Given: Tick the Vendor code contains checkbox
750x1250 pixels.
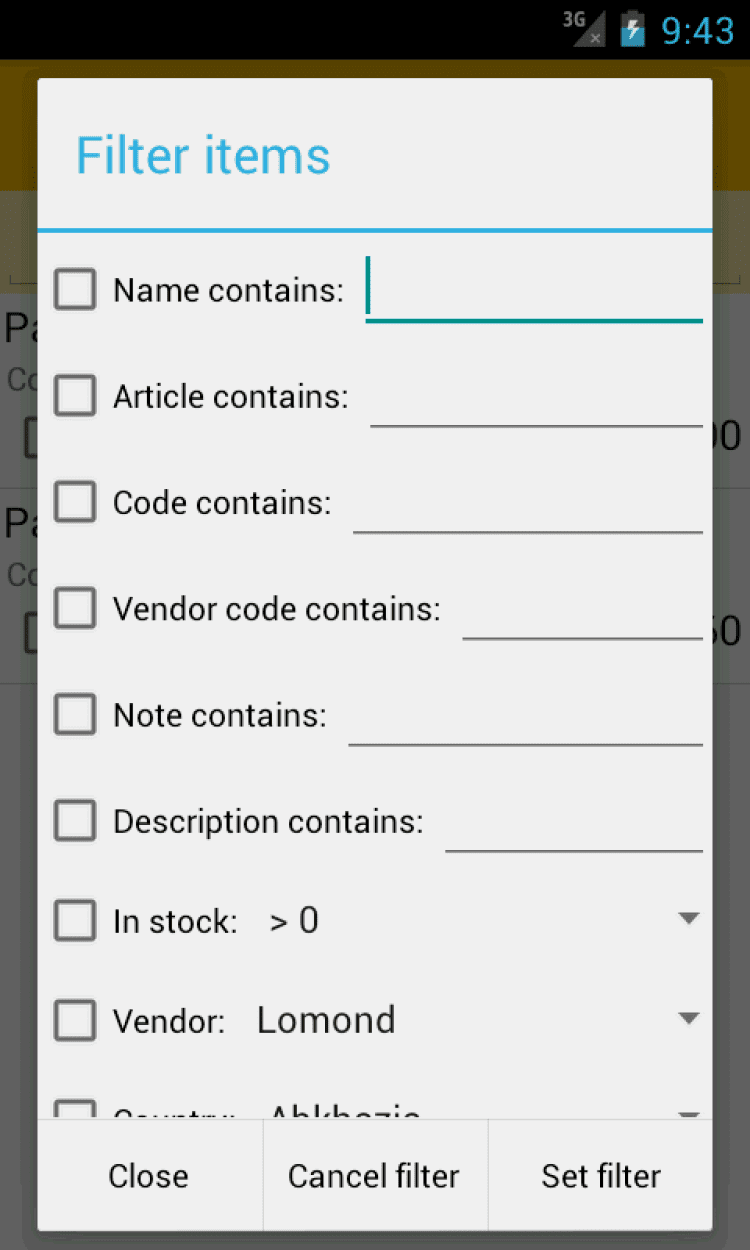Looking at the screenshot, I should pyautogui.click(x=75, y=608).
